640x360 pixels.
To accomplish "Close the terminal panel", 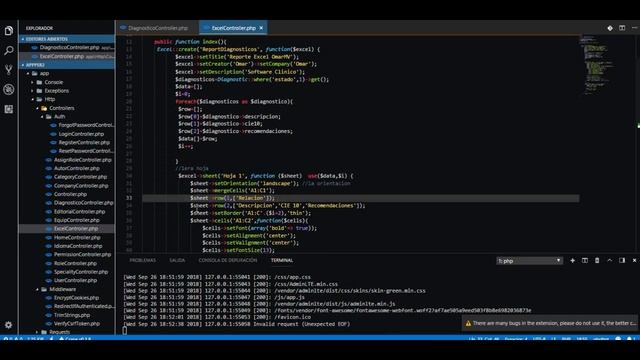I will (635, 260).
